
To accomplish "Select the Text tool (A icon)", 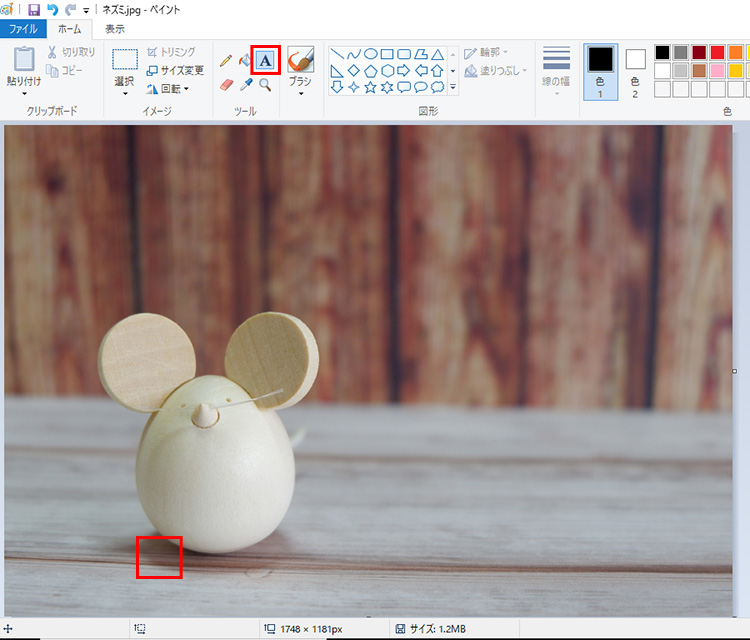I will 265,60.
